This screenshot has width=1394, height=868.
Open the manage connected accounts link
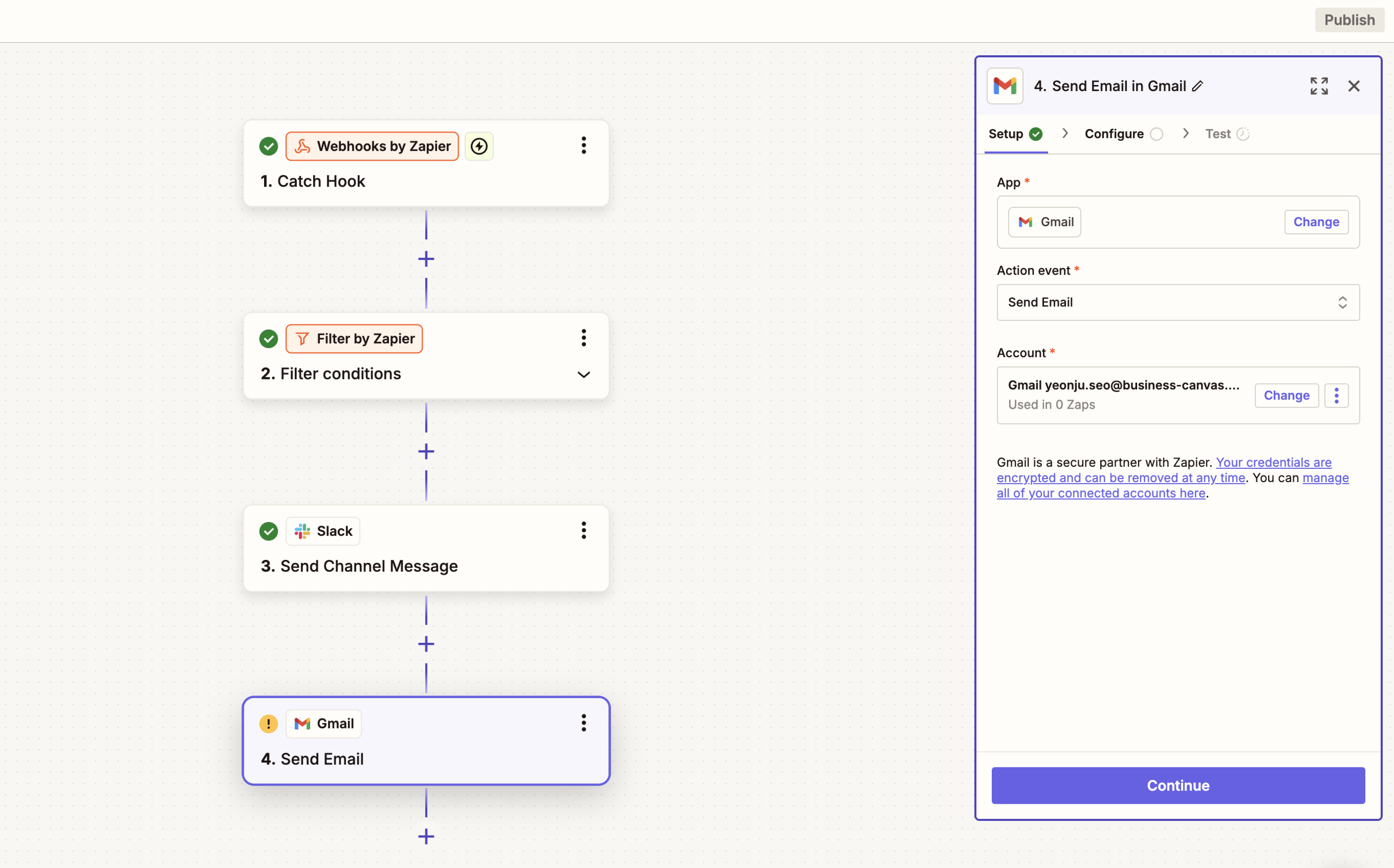[x=1100, y=494]
